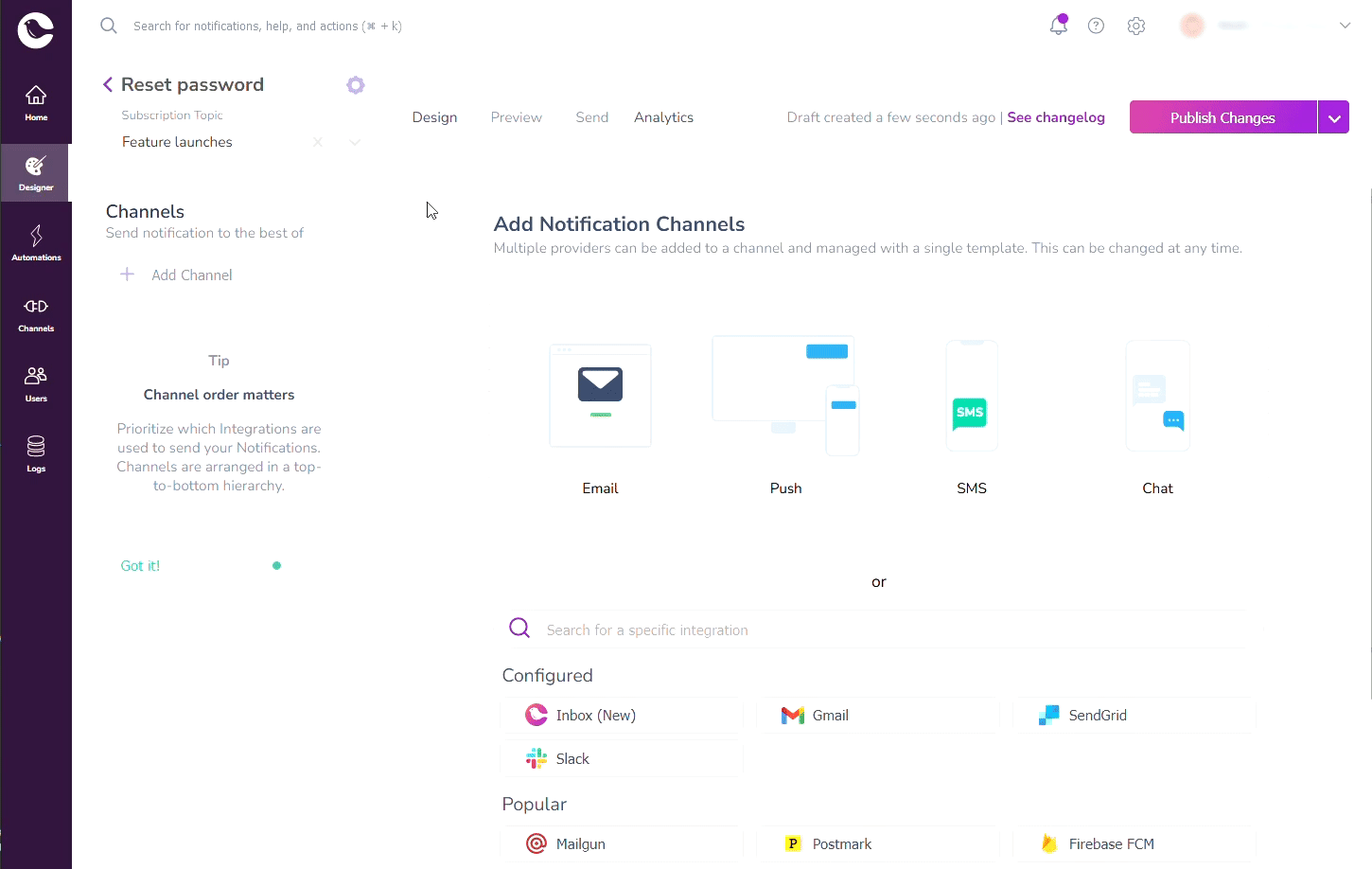View Logs from the sidebar
The height and width of the screenshot is (869, 1372).
pos(36,452)
